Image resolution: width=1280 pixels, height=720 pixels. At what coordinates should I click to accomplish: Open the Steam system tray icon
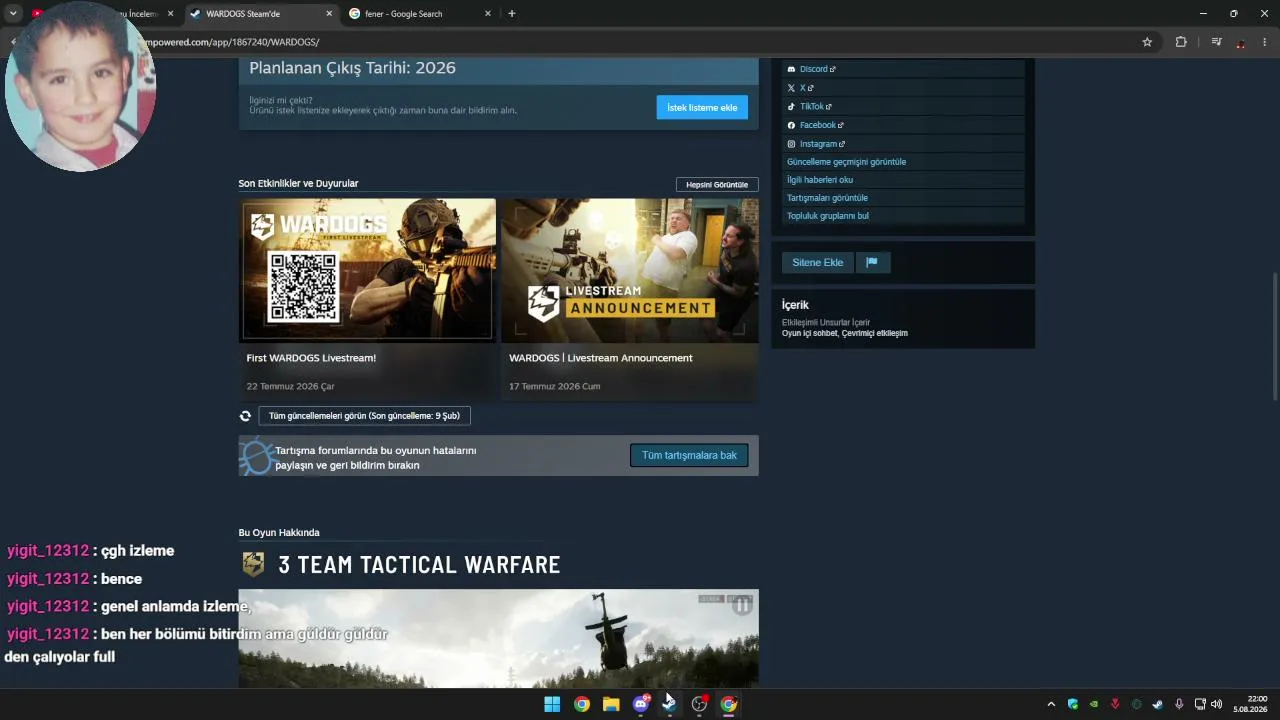1158,704
